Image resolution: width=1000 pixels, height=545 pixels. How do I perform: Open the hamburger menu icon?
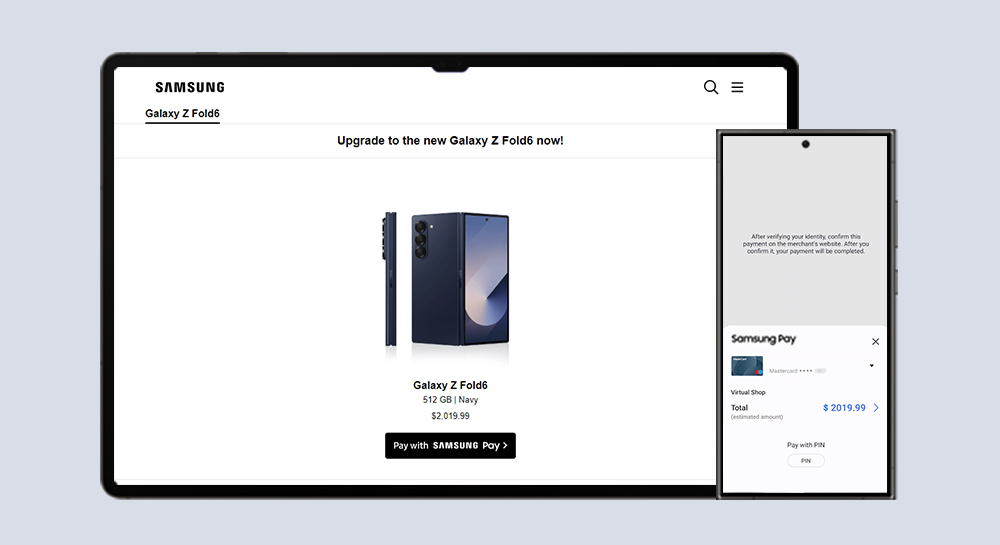coord(737,87)
